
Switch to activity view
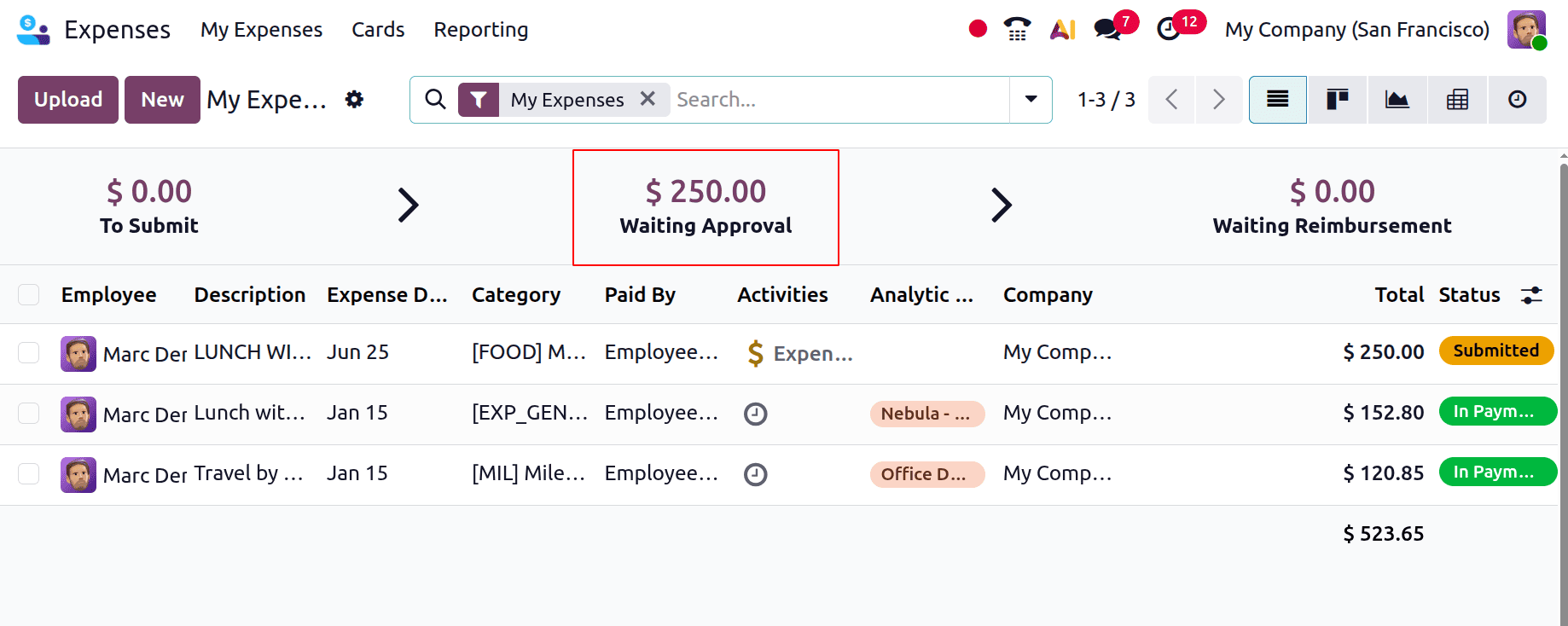1517,100
